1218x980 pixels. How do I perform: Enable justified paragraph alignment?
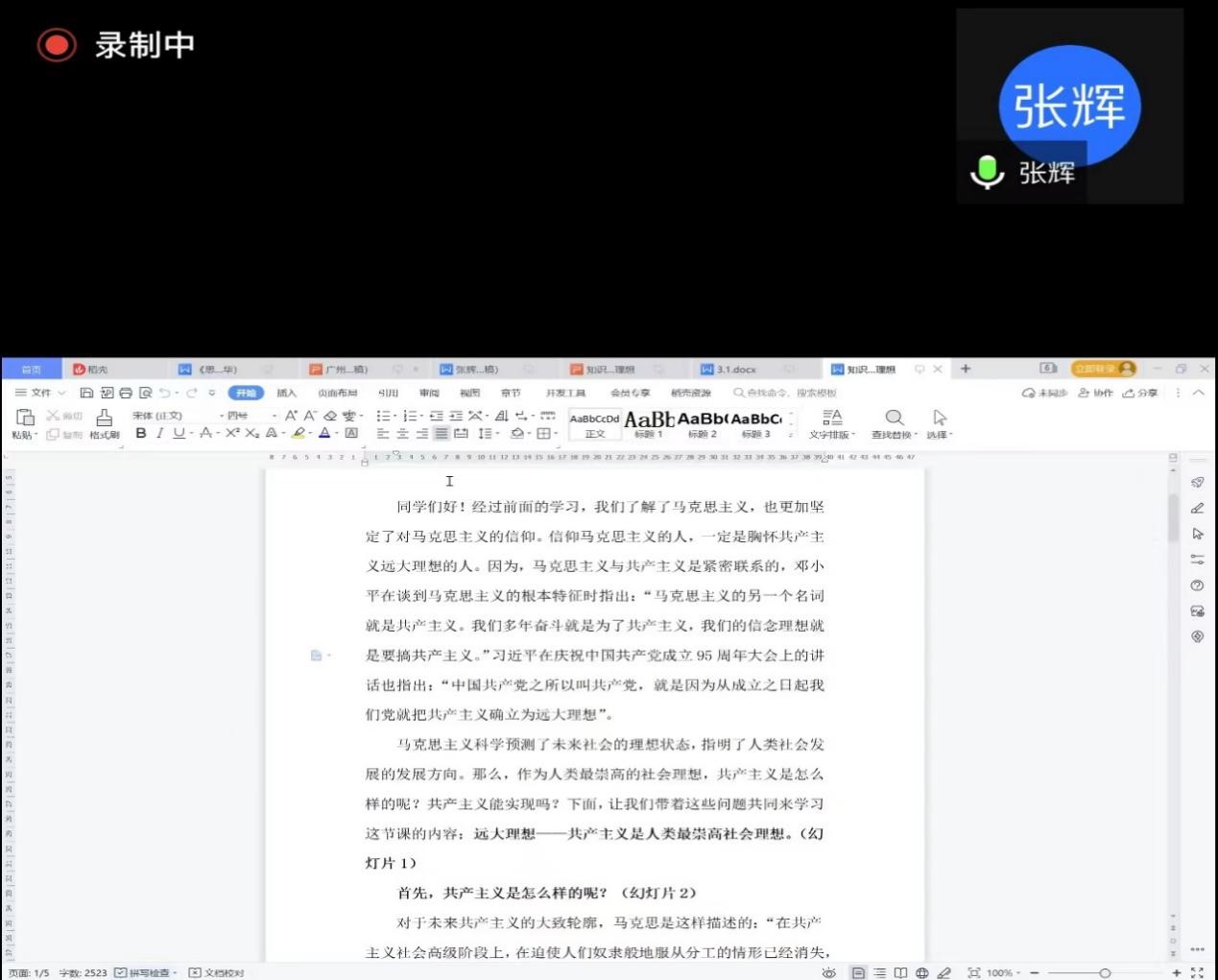point(441,434)
